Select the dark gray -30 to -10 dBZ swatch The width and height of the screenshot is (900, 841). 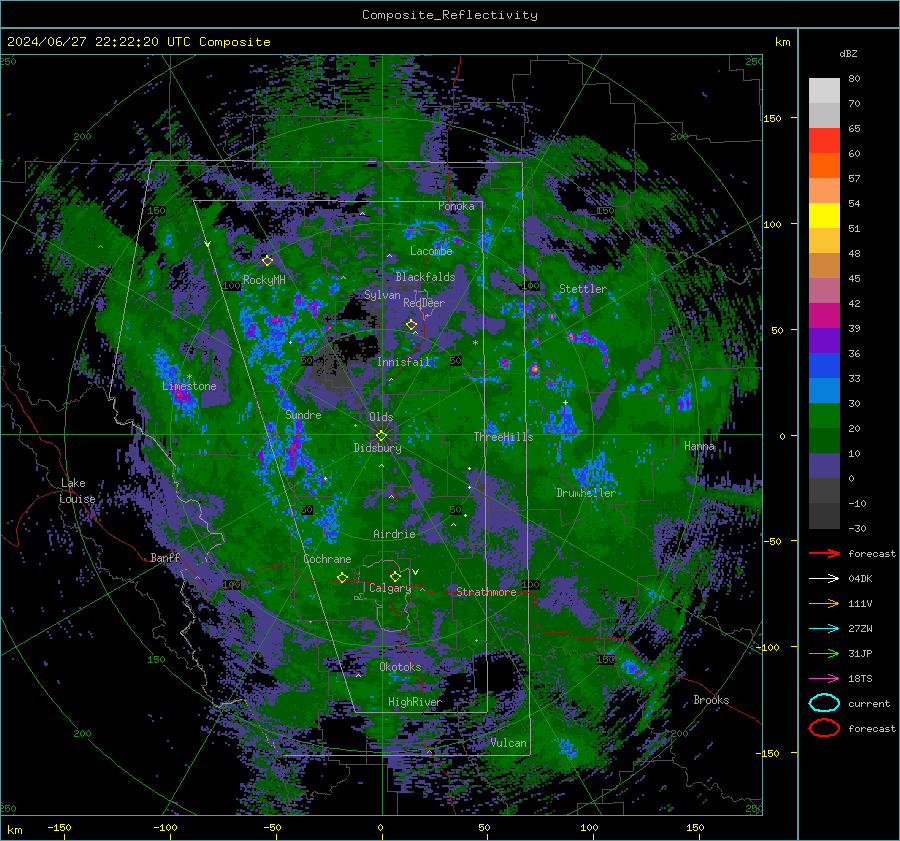point(824,516)
